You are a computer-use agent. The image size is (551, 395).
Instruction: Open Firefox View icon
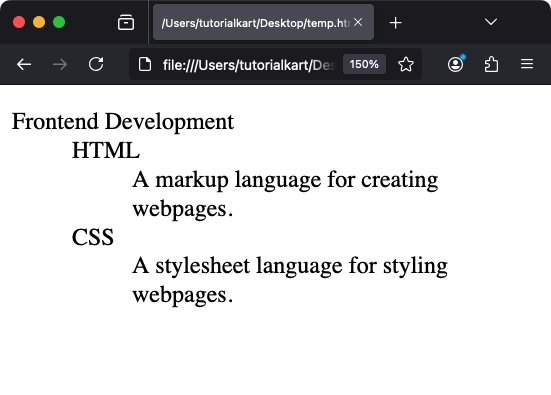coord(126,22)
